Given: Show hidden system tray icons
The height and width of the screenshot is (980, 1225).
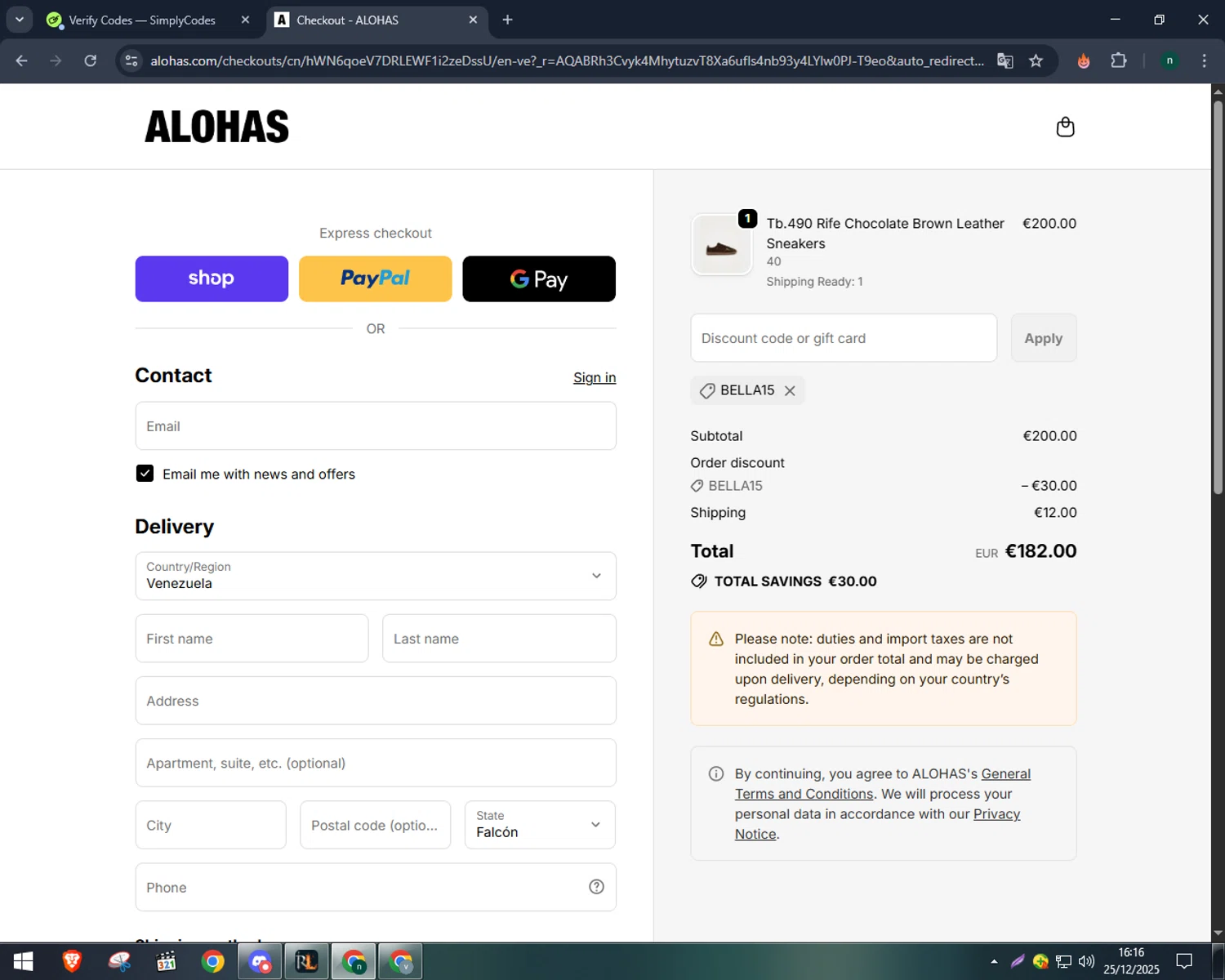Looking at the screenshot, I should pyautogui.click(x=994, y=961).
